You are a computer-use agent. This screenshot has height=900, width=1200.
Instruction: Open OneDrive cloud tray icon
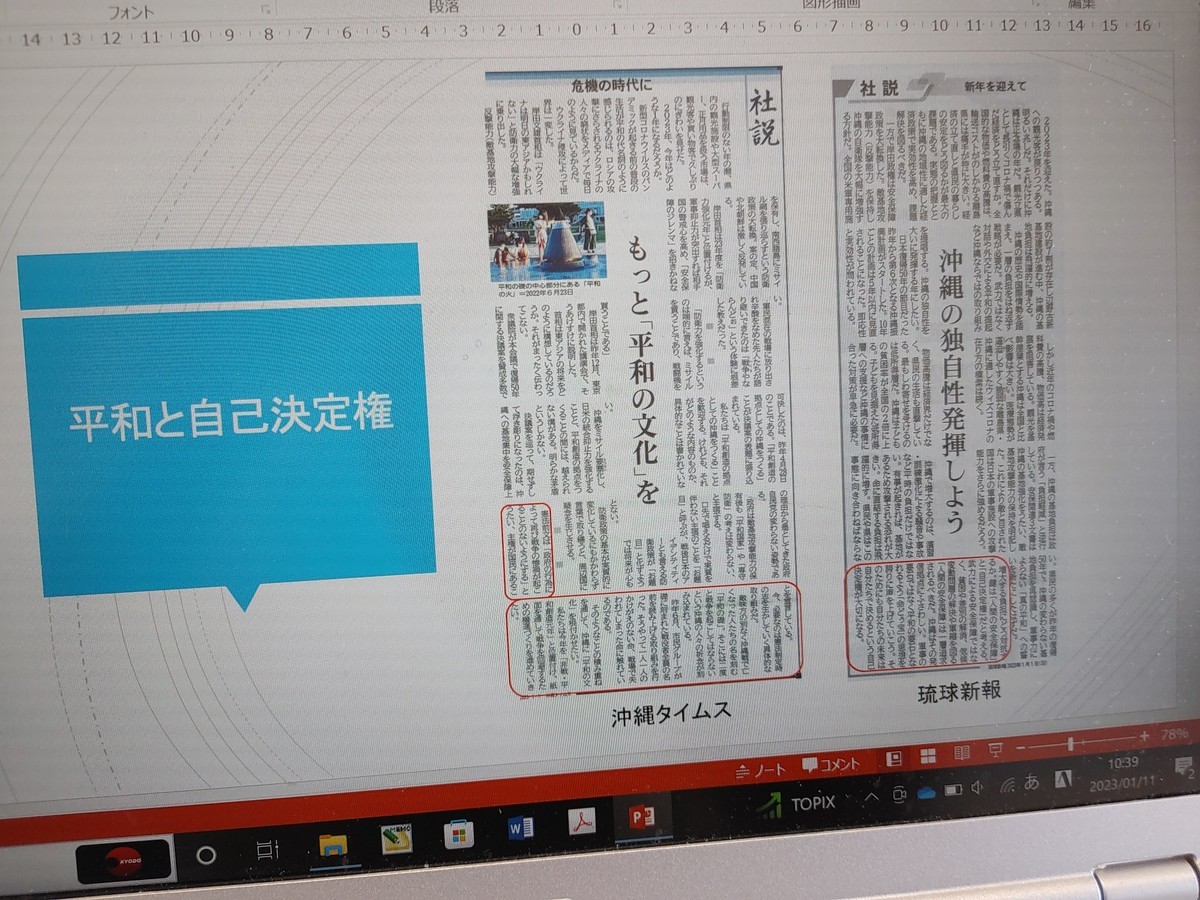(926, 791)
